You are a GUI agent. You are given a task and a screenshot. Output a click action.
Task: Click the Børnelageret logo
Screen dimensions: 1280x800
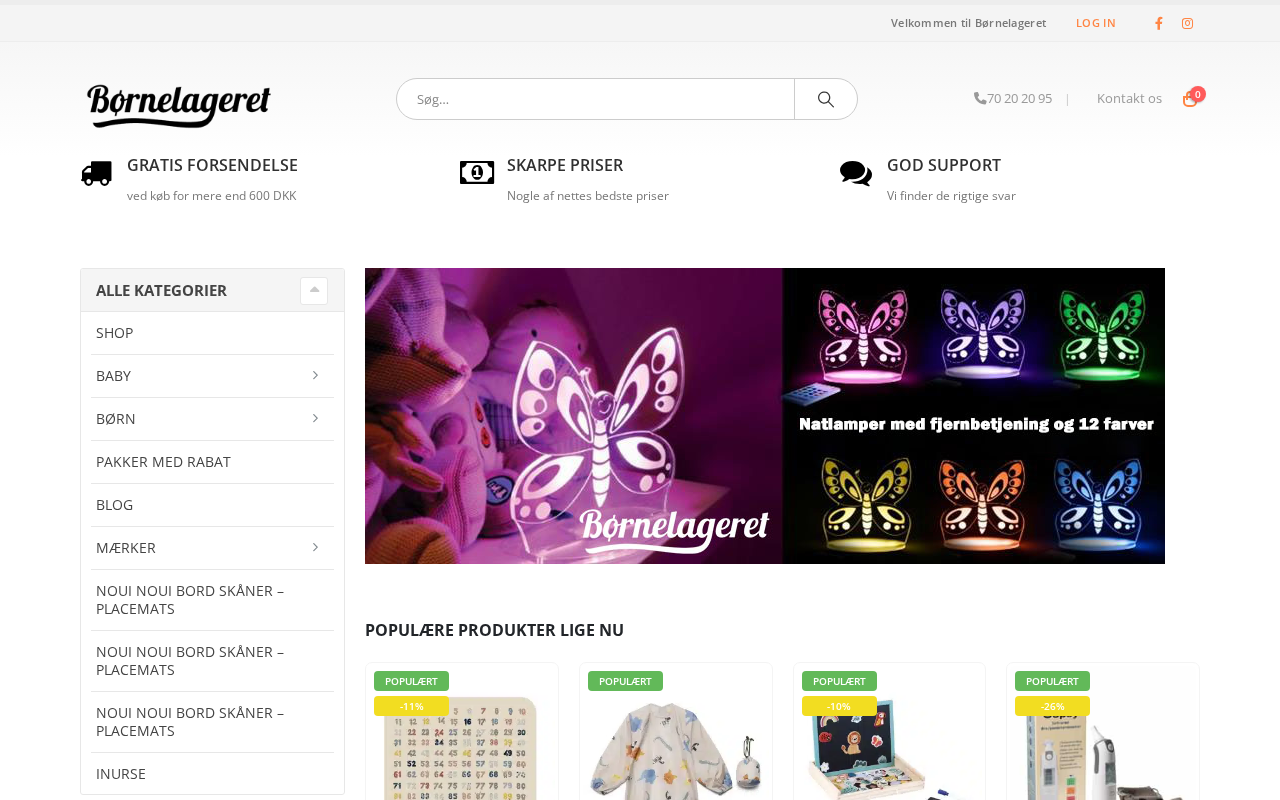pyautogui.click(x=179, y=105)
